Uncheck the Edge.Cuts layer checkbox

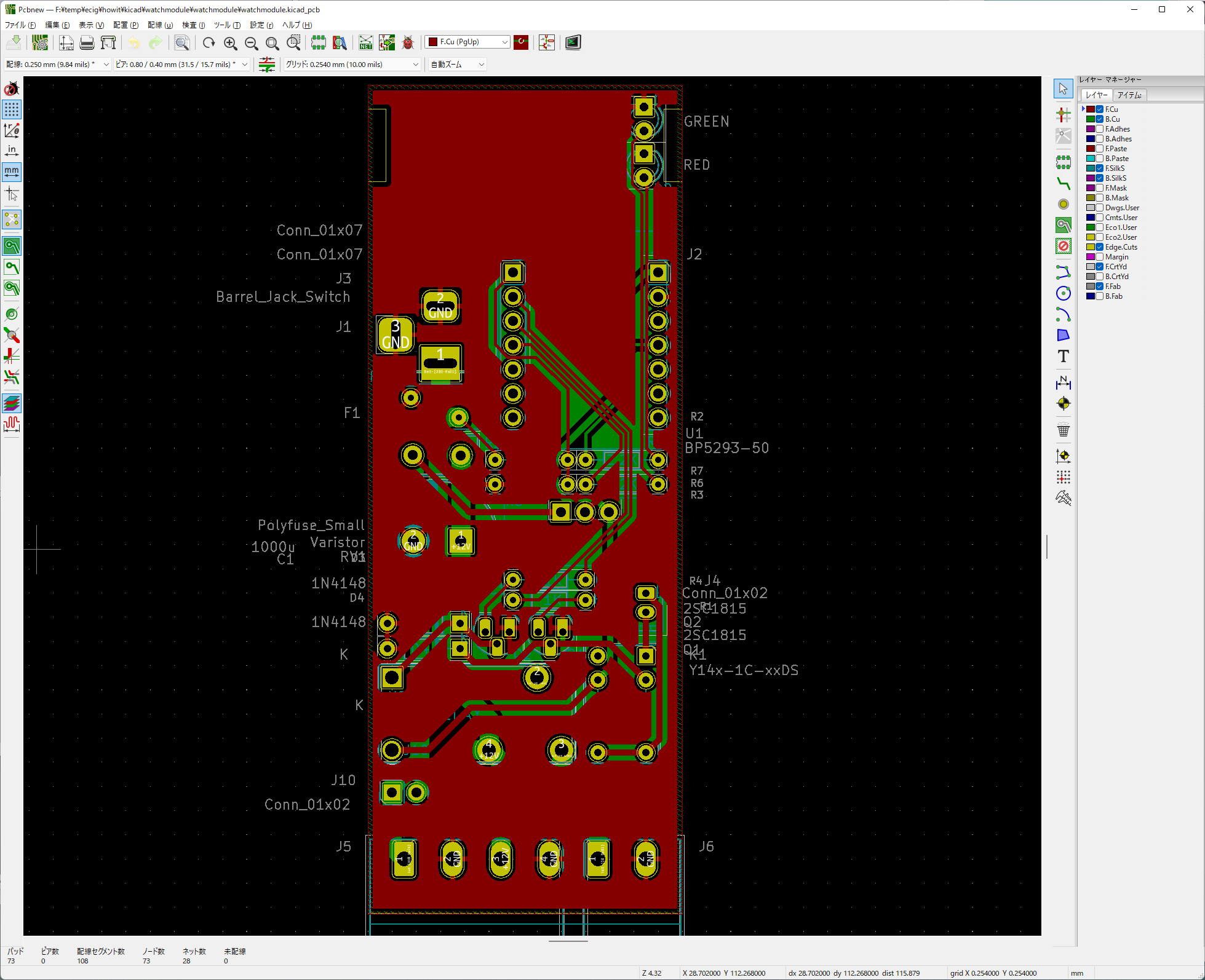(1099, 247)
